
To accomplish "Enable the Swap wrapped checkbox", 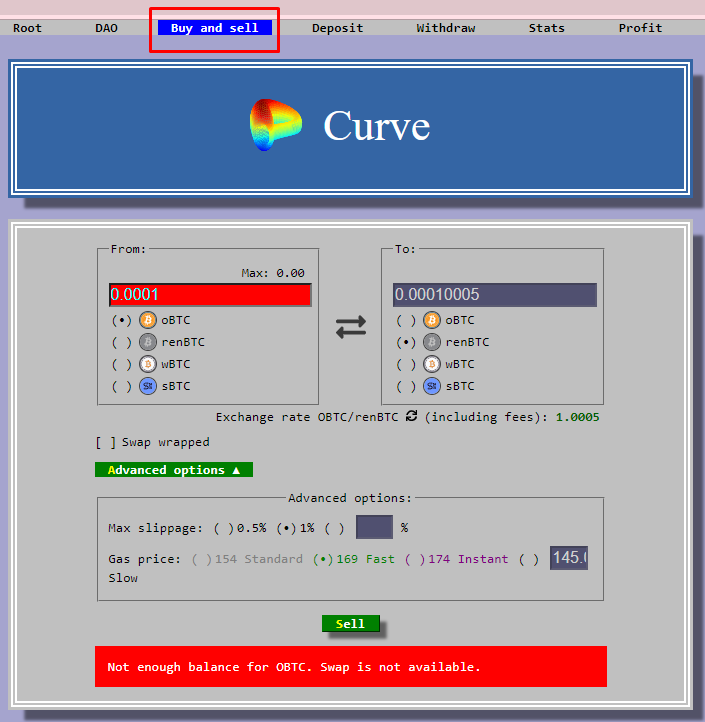I will pos(105,443).
